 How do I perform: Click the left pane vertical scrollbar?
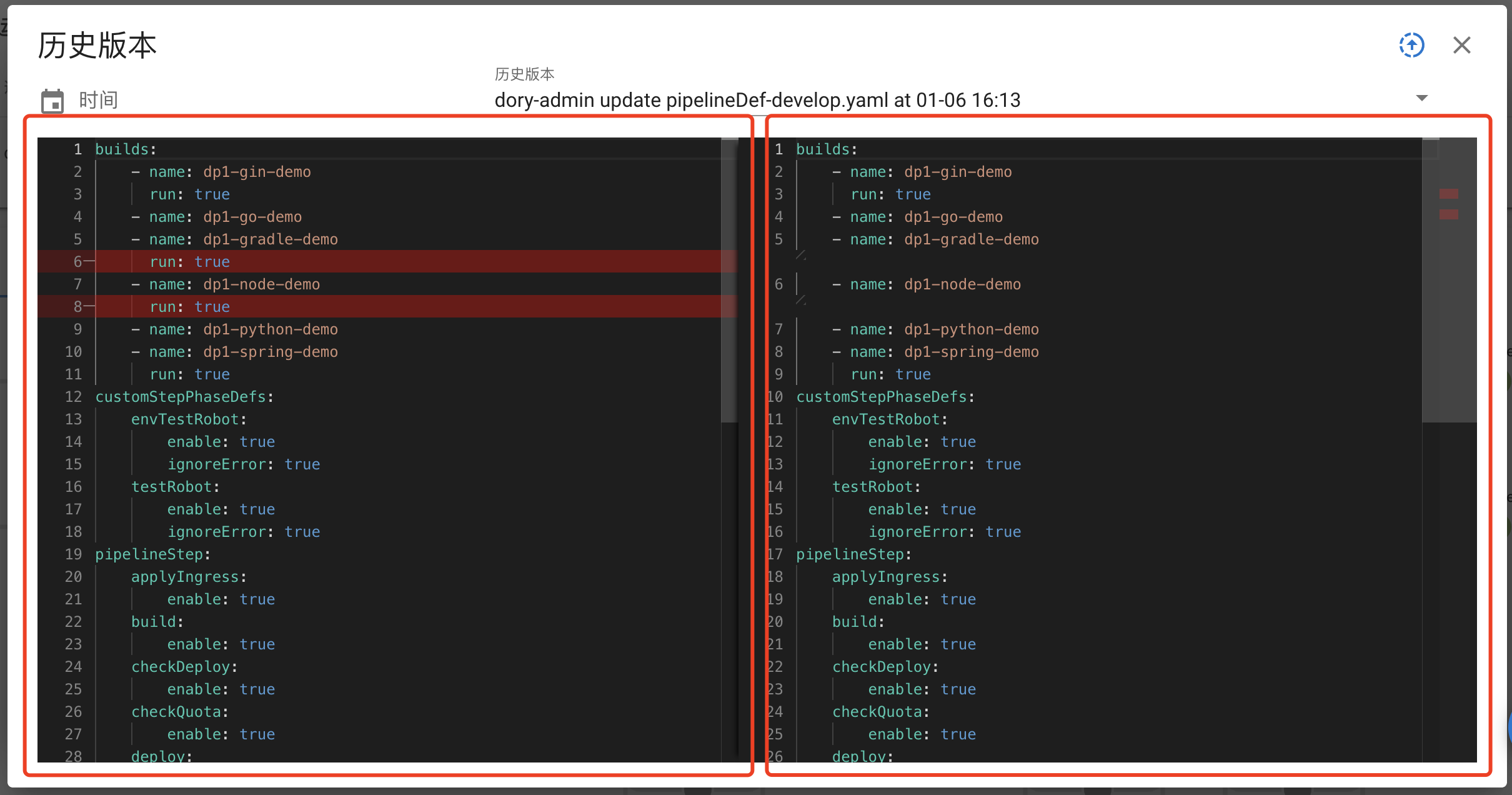[730, 281]
